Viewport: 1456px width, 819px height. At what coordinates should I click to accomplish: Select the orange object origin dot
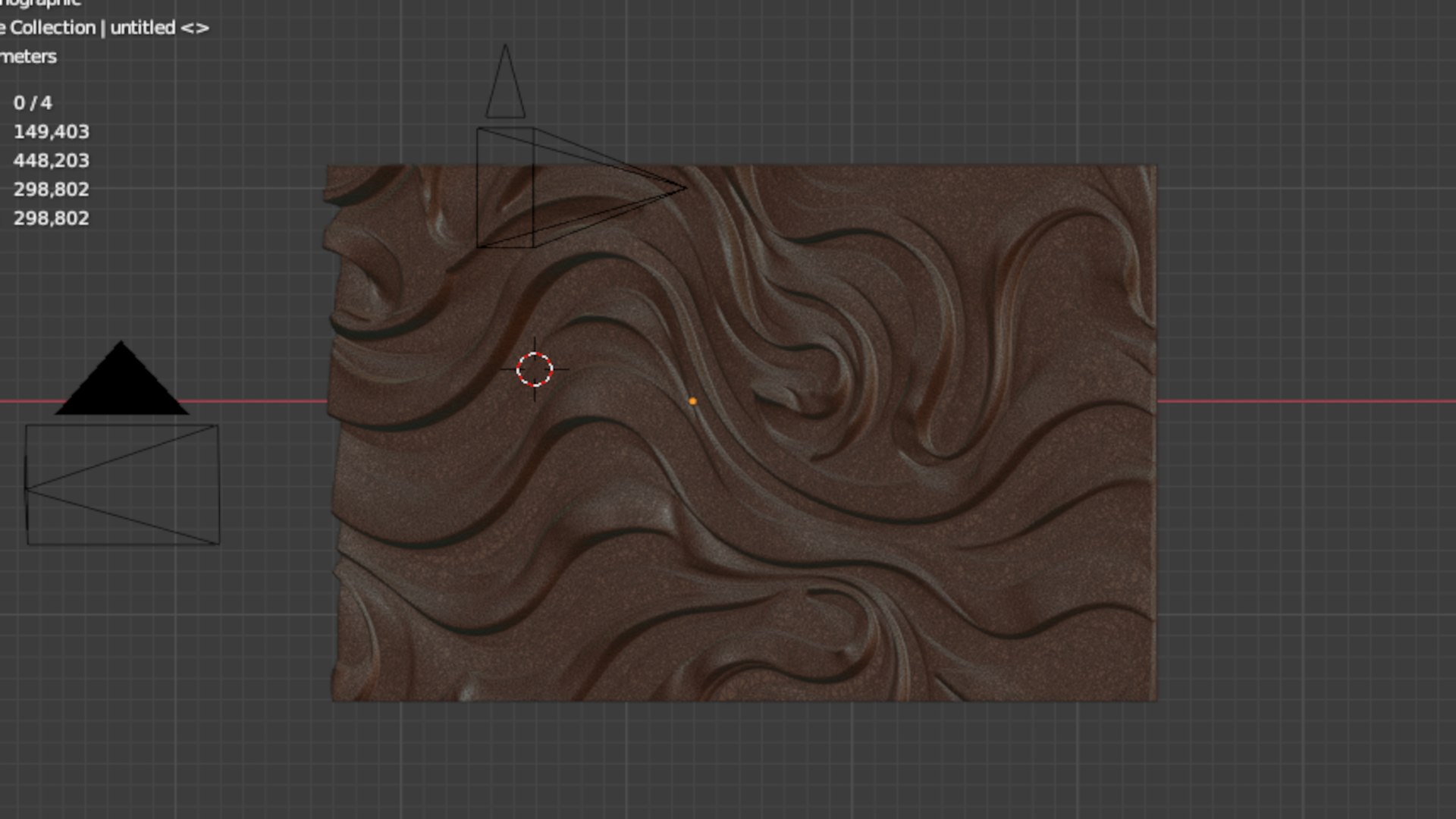pos(692,401)
